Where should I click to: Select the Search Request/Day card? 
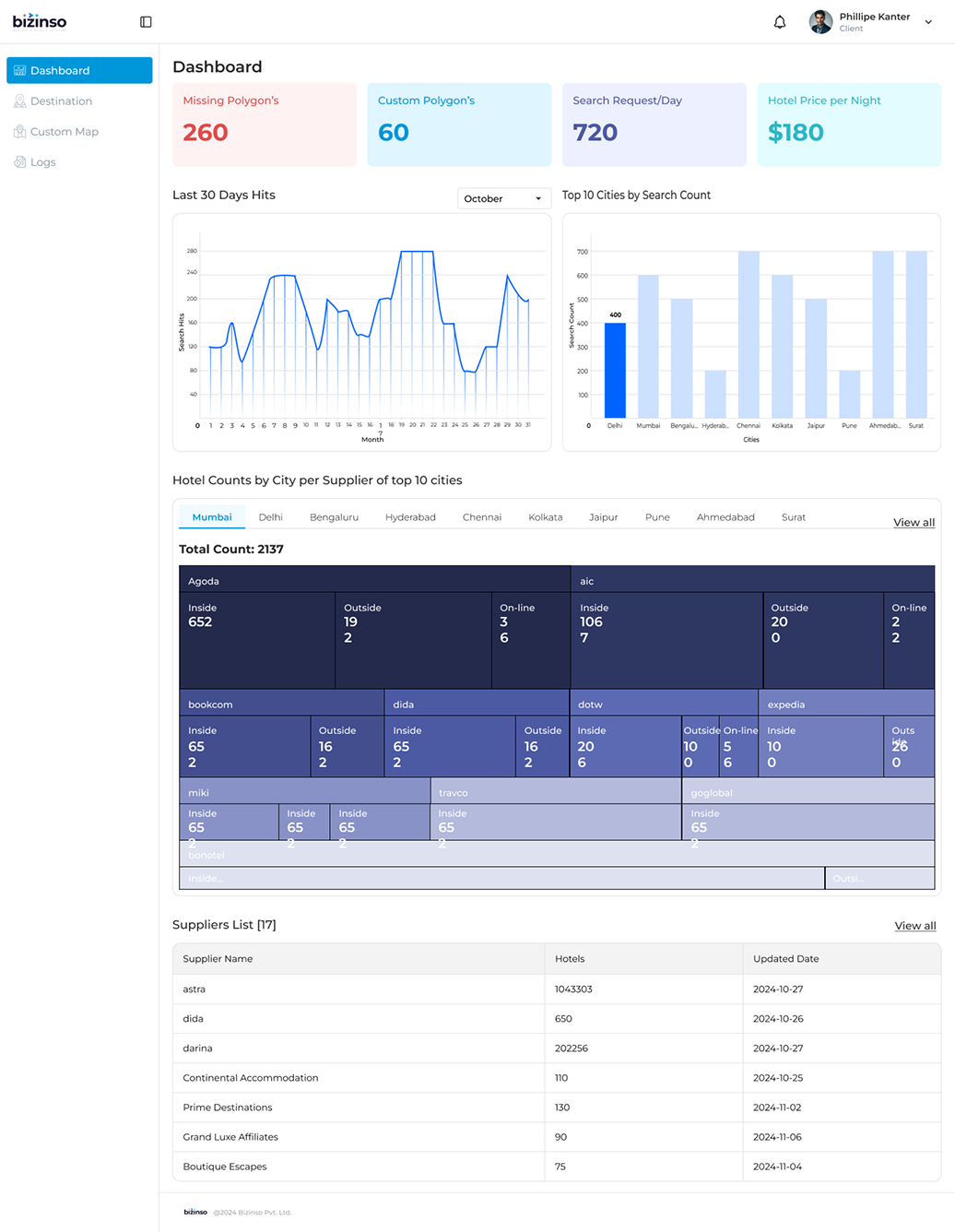click(654, 124)
